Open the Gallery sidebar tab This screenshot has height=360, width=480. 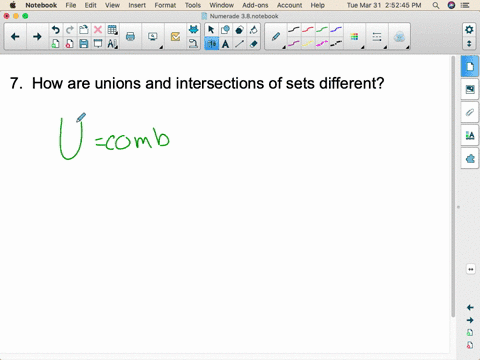tap(470, 89)
